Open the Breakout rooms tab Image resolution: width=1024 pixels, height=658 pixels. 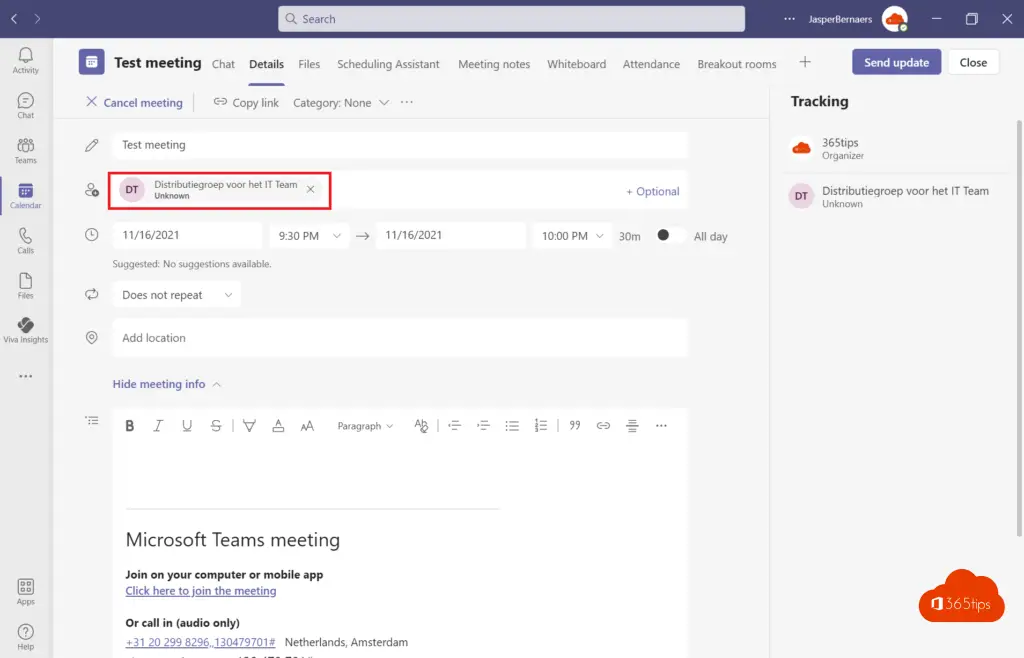[737, 64]
